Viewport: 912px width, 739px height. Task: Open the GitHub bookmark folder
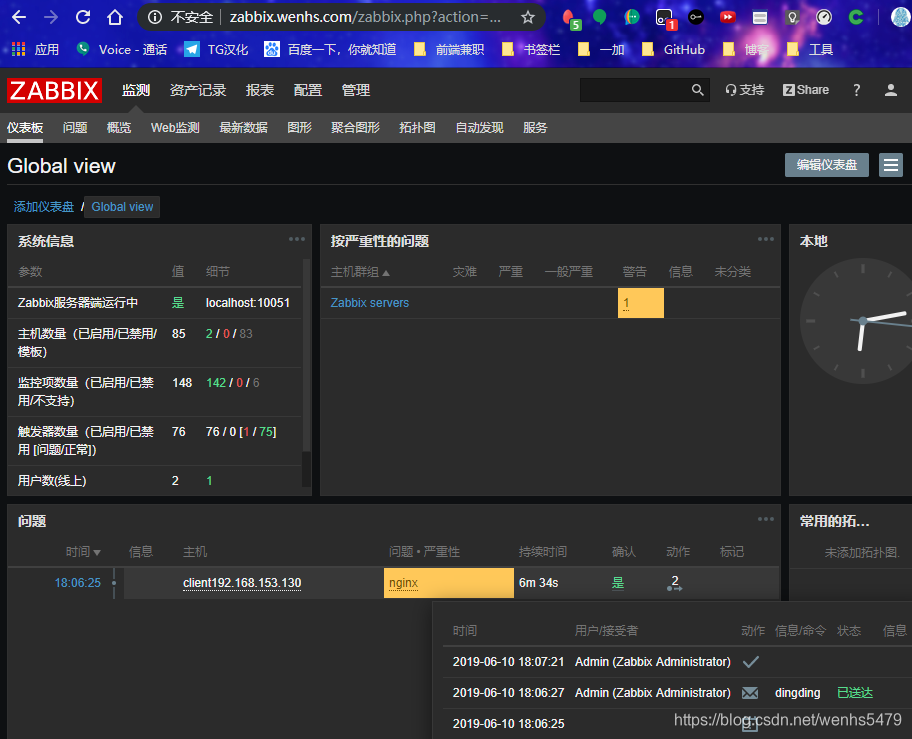(673, 49)
